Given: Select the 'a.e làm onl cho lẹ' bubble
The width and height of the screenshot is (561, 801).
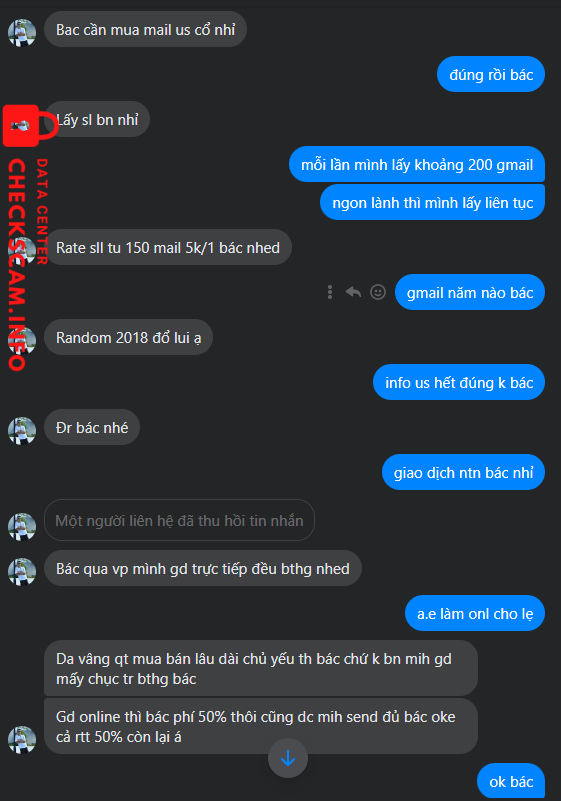Looking at the screenshot, I should (475, 613).
